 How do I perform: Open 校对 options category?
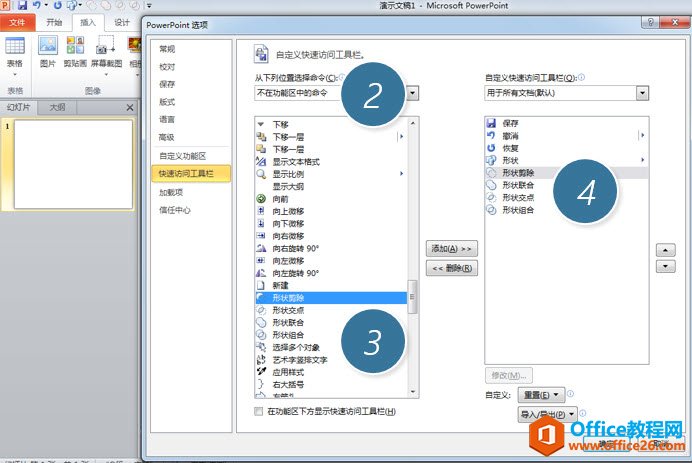click(191, 67)
